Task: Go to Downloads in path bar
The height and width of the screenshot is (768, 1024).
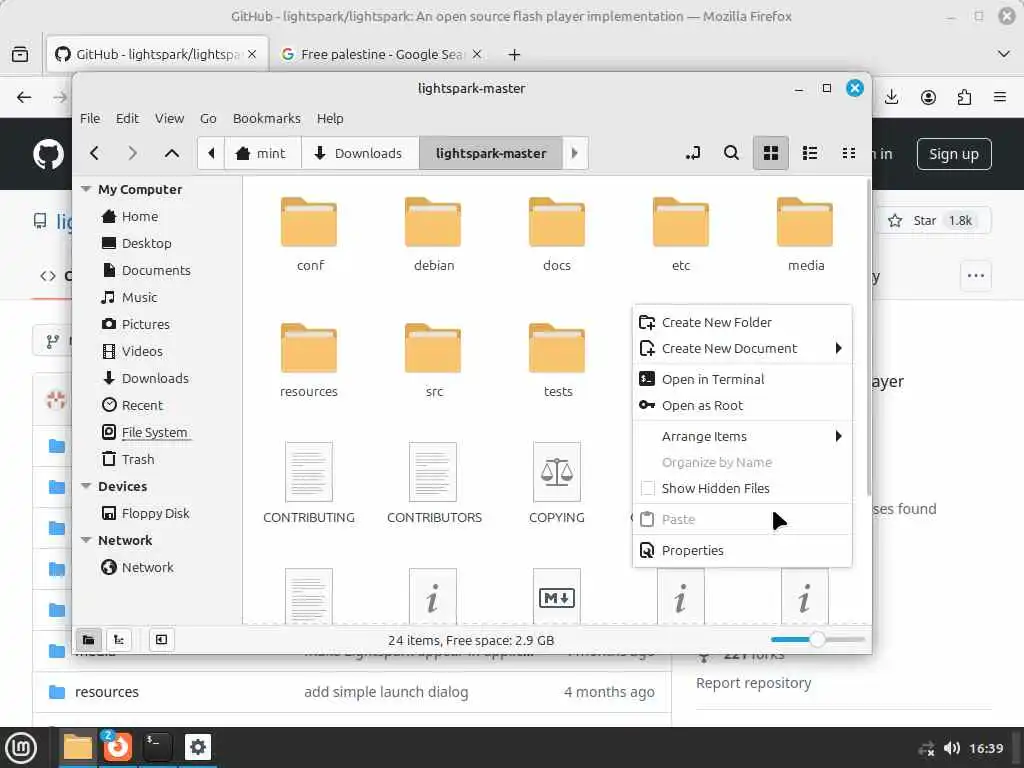Action: click(359, 153)
